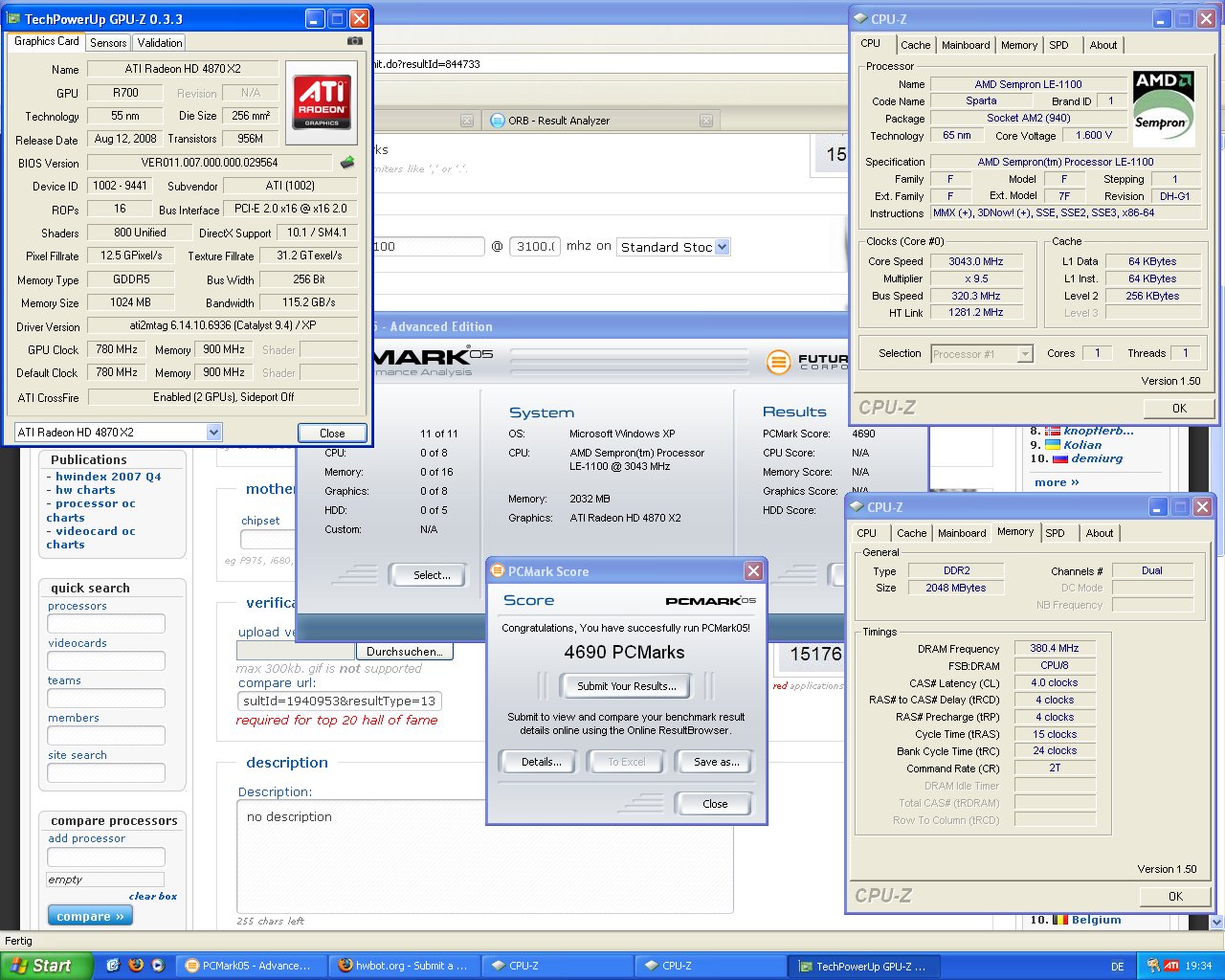Open SPD tab in bottom CPU-Z window
The width and height of the screenshot is (1225, 980).
pos(1055,533)
